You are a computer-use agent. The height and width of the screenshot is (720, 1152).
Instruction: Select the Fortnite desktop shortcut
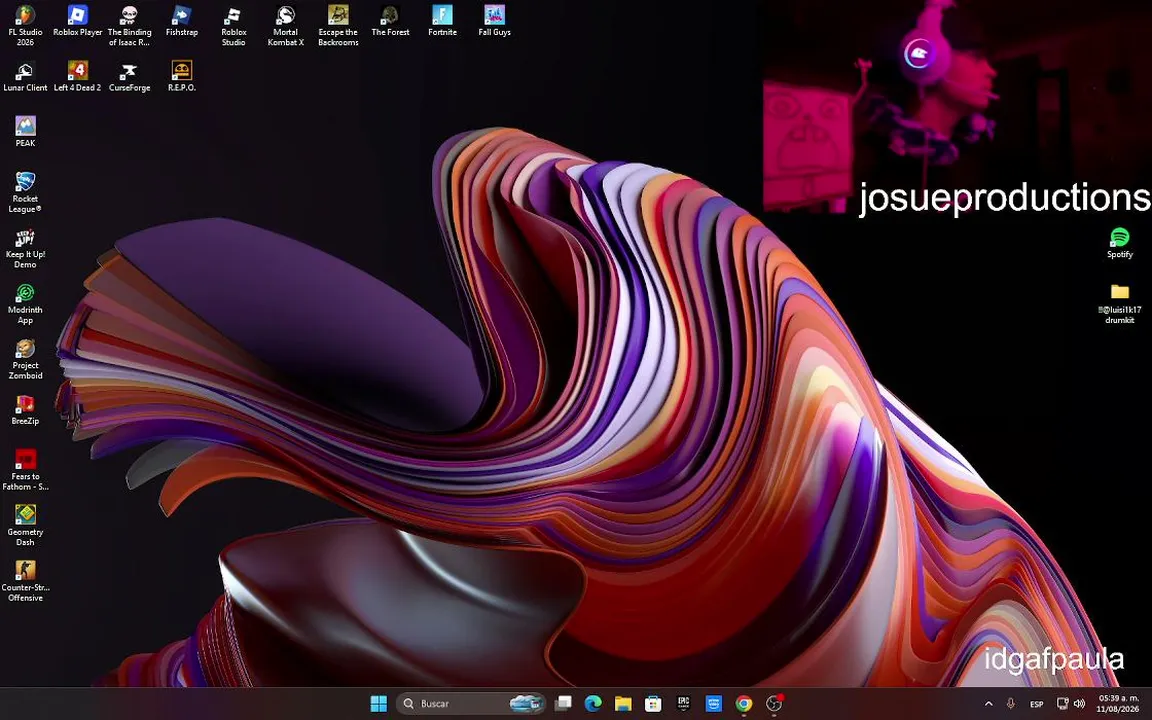[x=442, y=21]
